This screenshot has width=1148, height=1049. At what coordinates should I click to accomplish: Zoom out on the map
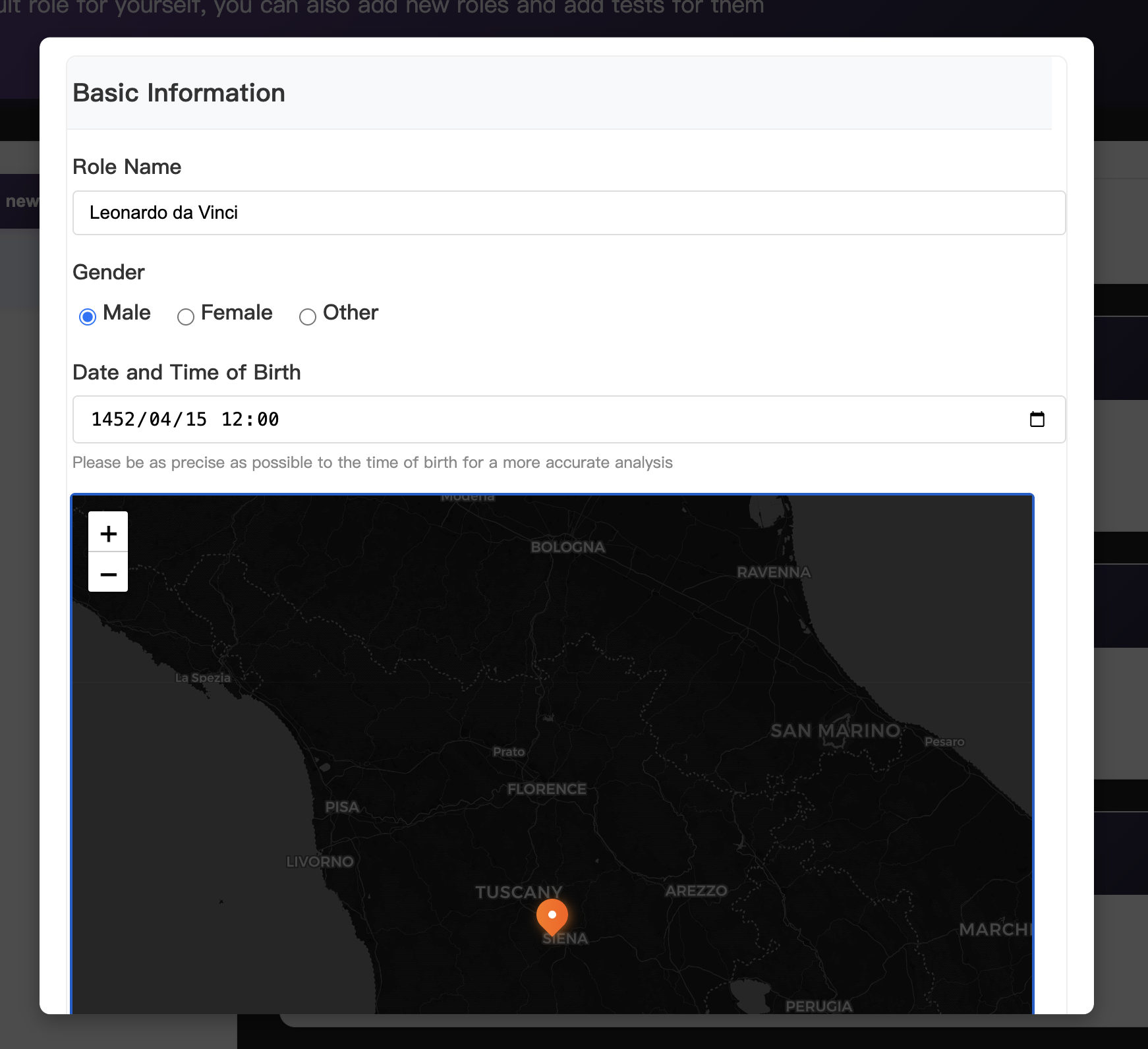(108, 573)
